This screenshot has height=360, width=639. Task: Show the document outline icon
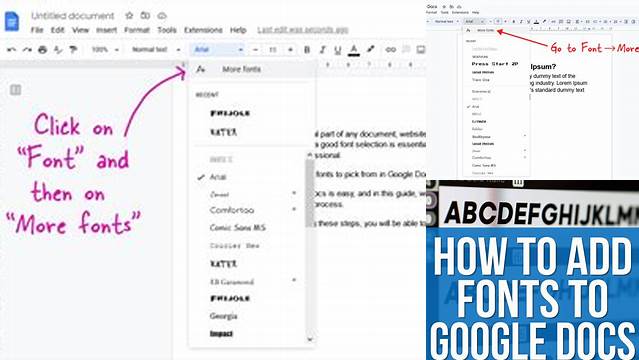15,90
